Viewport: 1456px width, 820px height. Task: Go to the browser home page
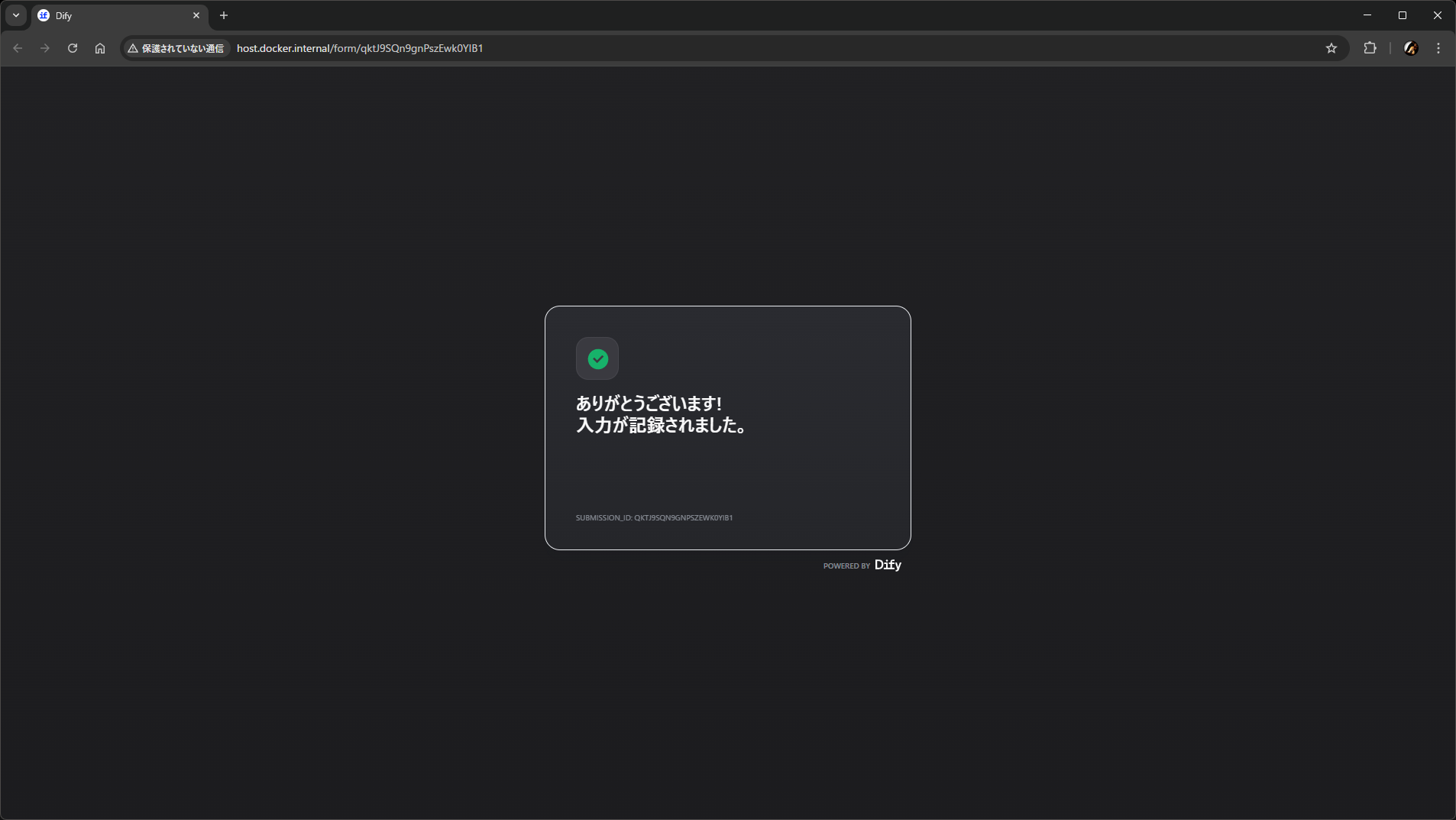100,48
